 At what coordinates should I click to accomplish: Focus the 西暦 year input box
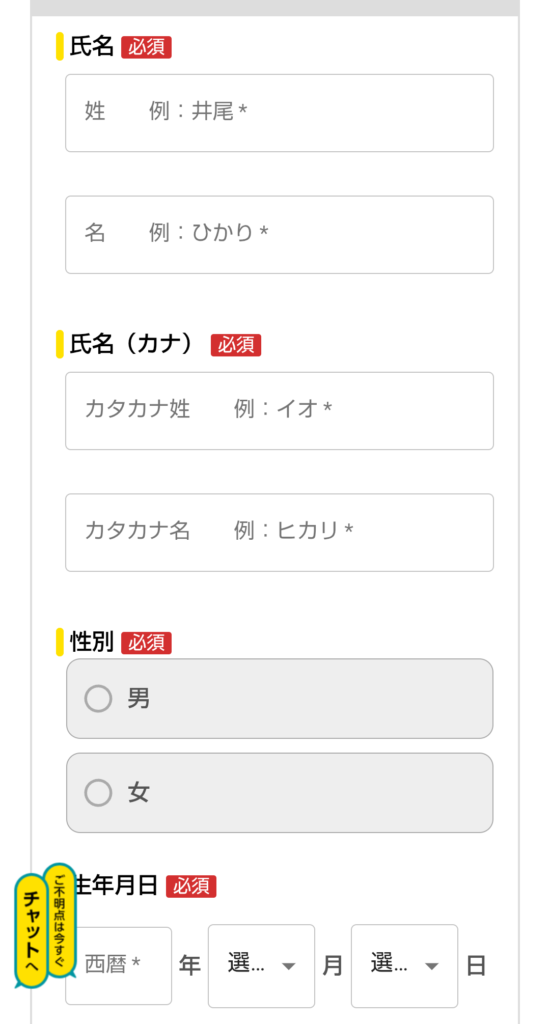(119, 966)
